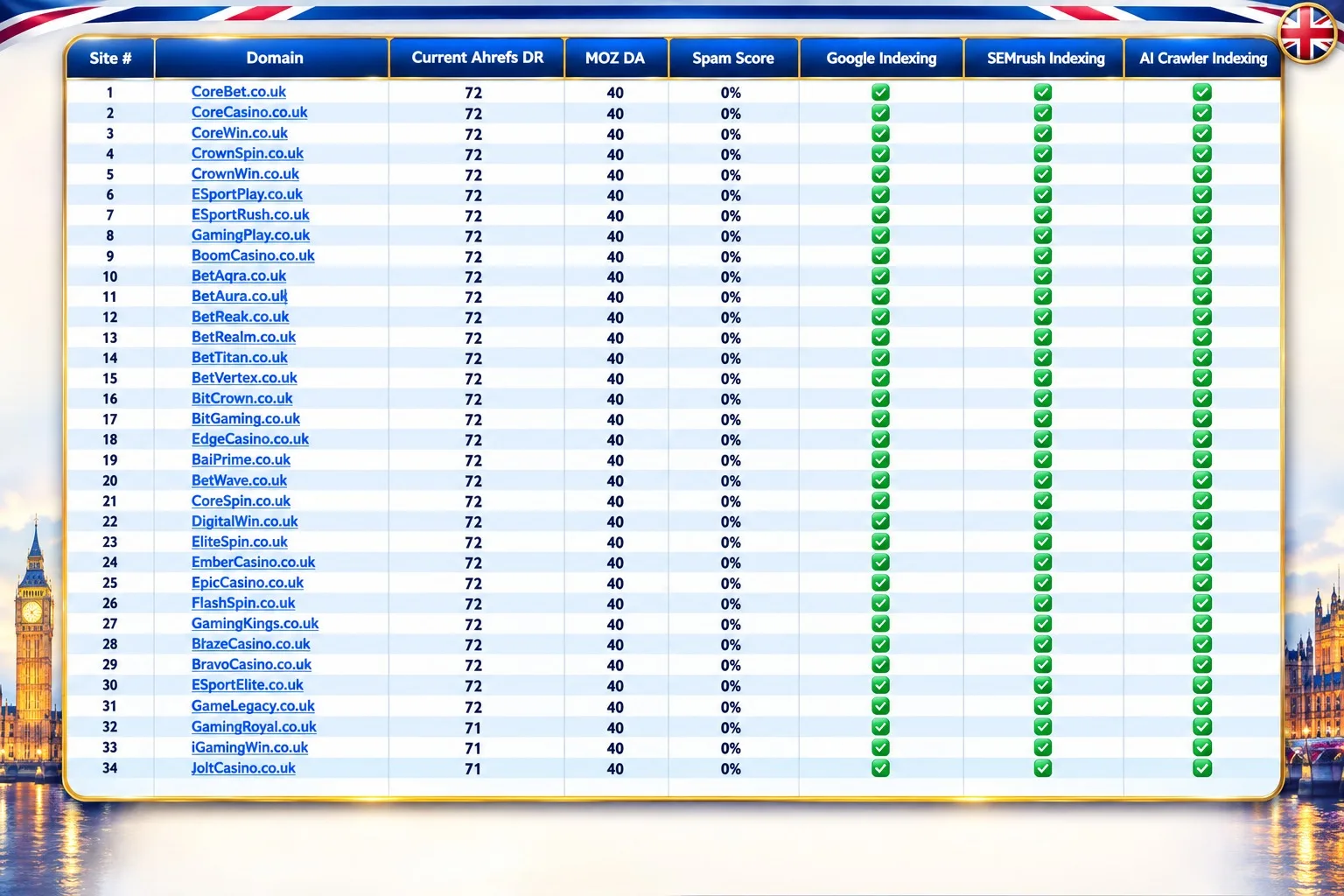Screen dimensions: 1344x896
Task: Follow the FlashSpin.co.uk link
Action: coord(243,603)
